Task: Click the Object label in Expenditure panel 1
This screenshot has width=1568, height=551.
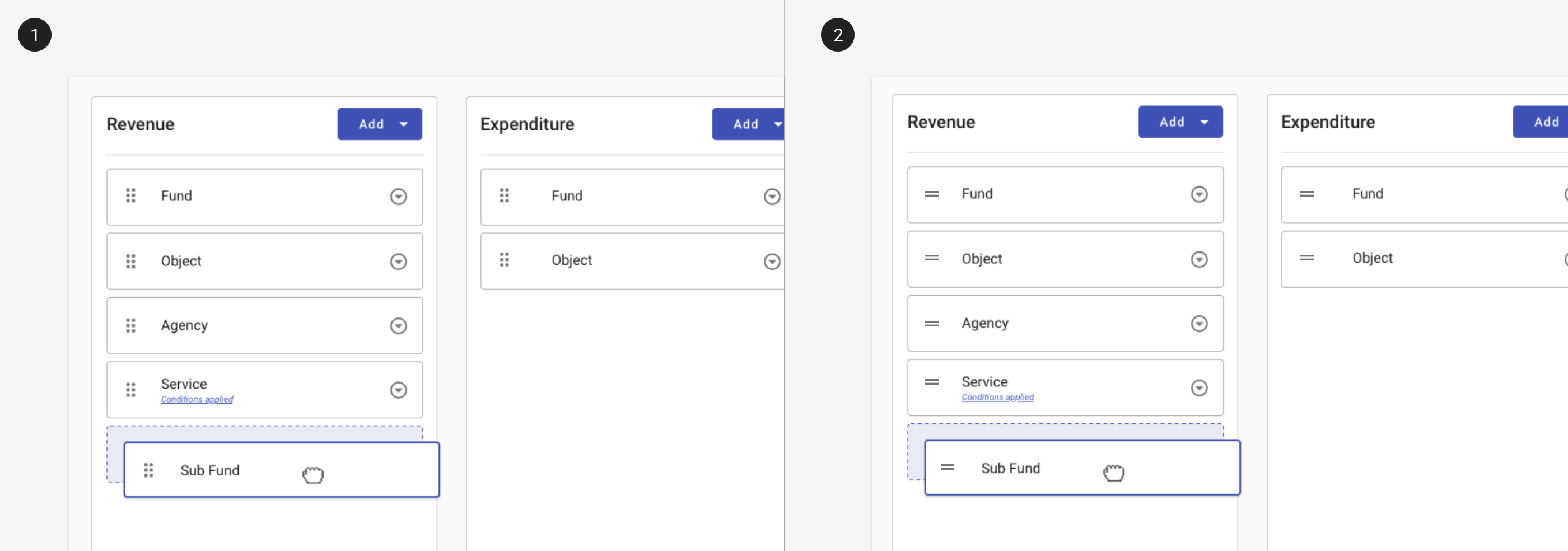Action: point(572,260)
